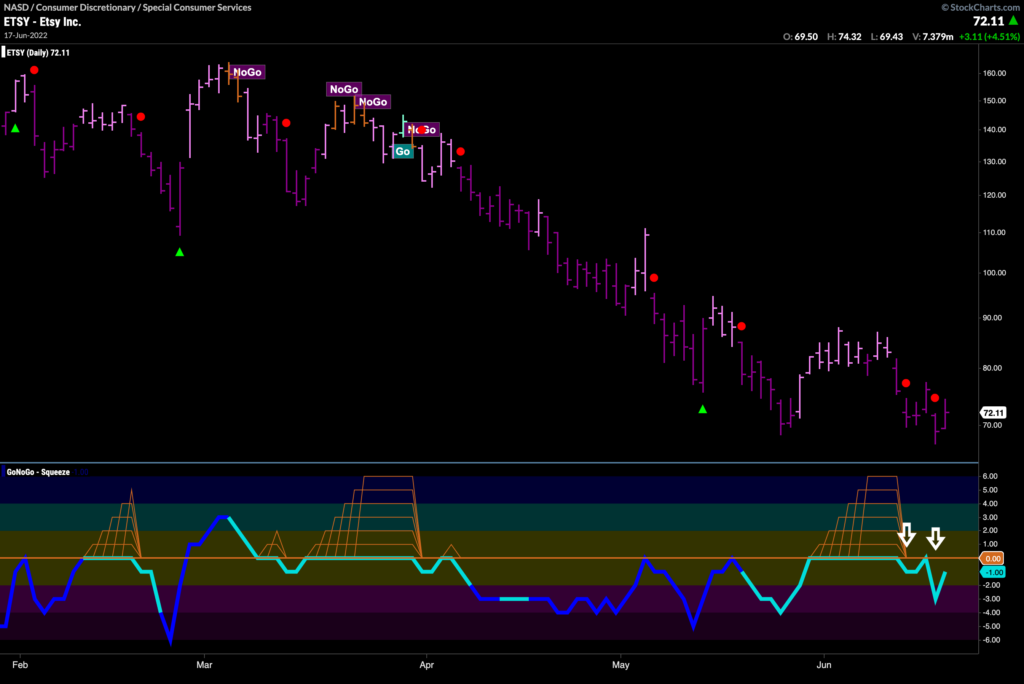Image resolution: width=1024 pixels, height=684 pixels.
Task: Click the 110.00 price axis label
Action: [994, 233]
